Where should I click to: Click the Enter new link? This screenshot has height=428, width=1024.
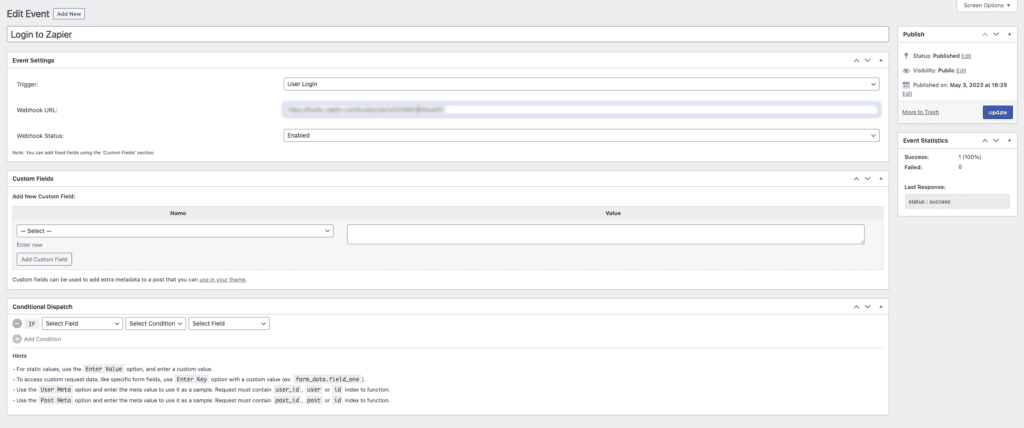pyautogui.click(x=29, y=244)
